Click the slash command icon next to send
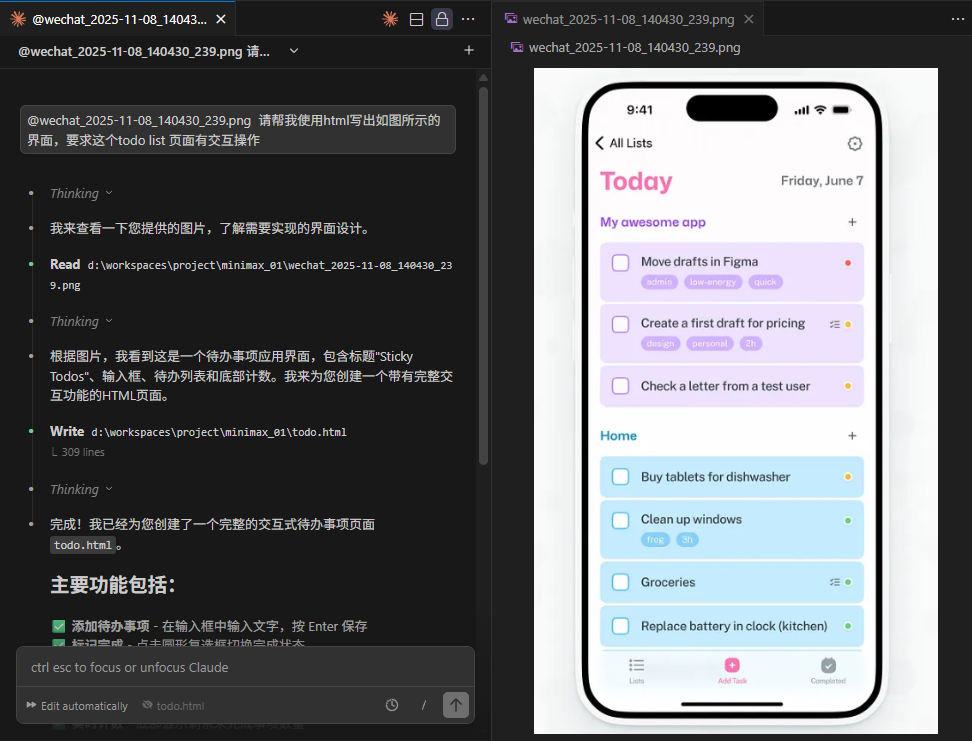The height and width of the screenshot is (741, 972). click(423, 705)
